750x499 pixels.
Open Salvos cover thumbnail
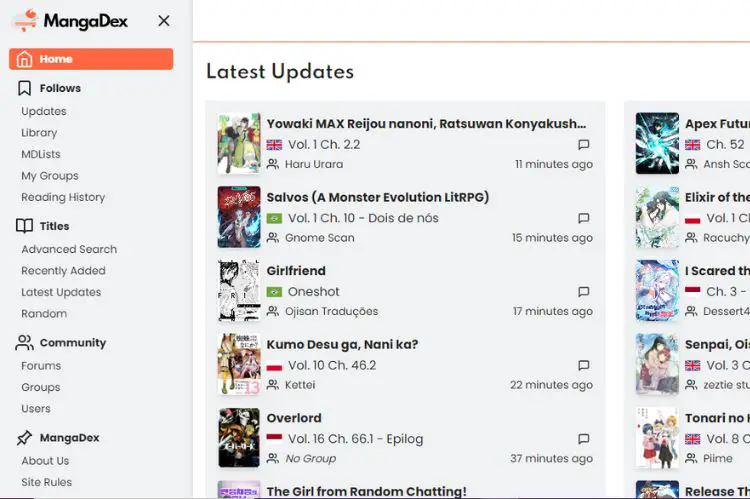tap(239, 217)
